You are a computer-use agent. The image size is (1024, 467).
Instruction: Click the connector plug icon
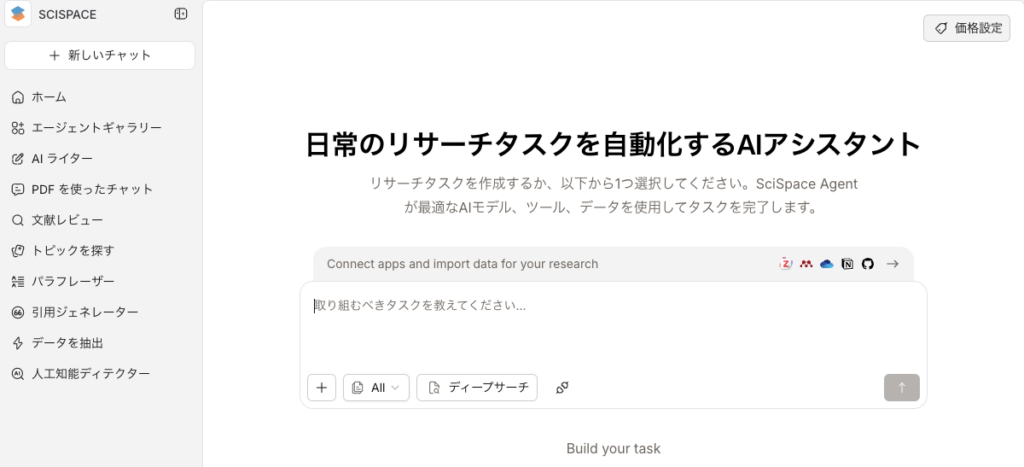(x=562, y=388)
